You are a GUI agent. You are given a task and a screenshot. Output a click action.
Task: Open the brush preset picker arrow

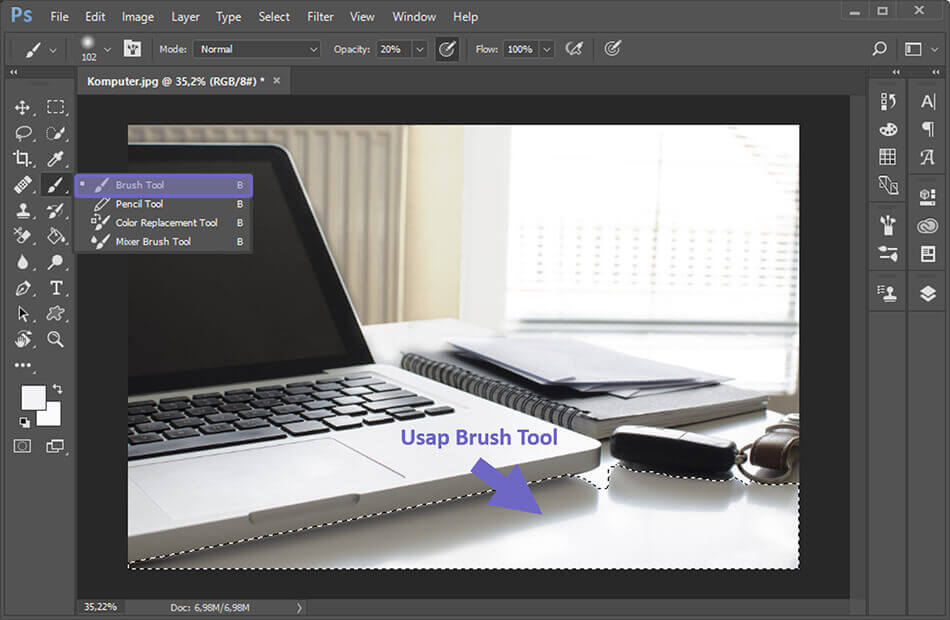tap(107, 49)
